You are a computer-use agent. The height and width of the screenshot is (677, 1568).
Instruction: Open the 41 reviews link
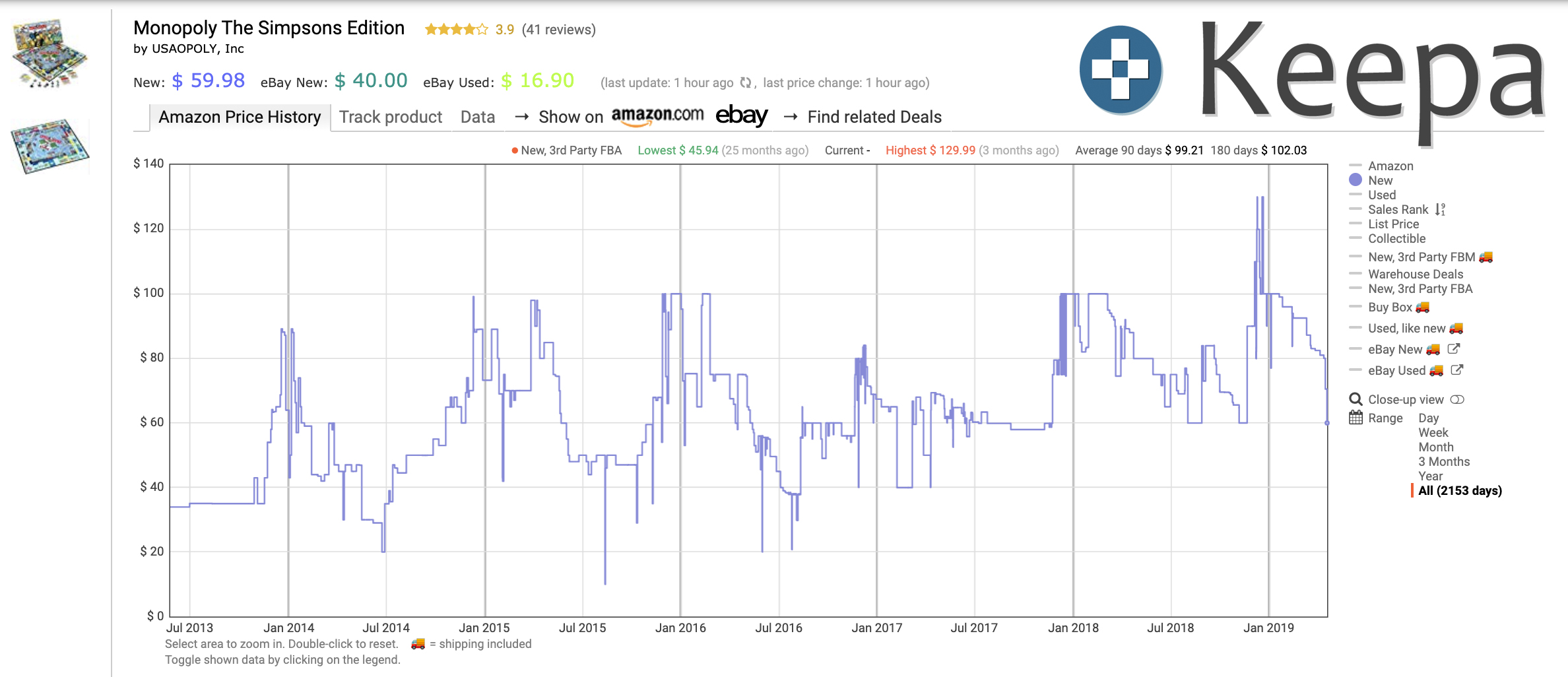pyautogui.click(x=558, y=29)
